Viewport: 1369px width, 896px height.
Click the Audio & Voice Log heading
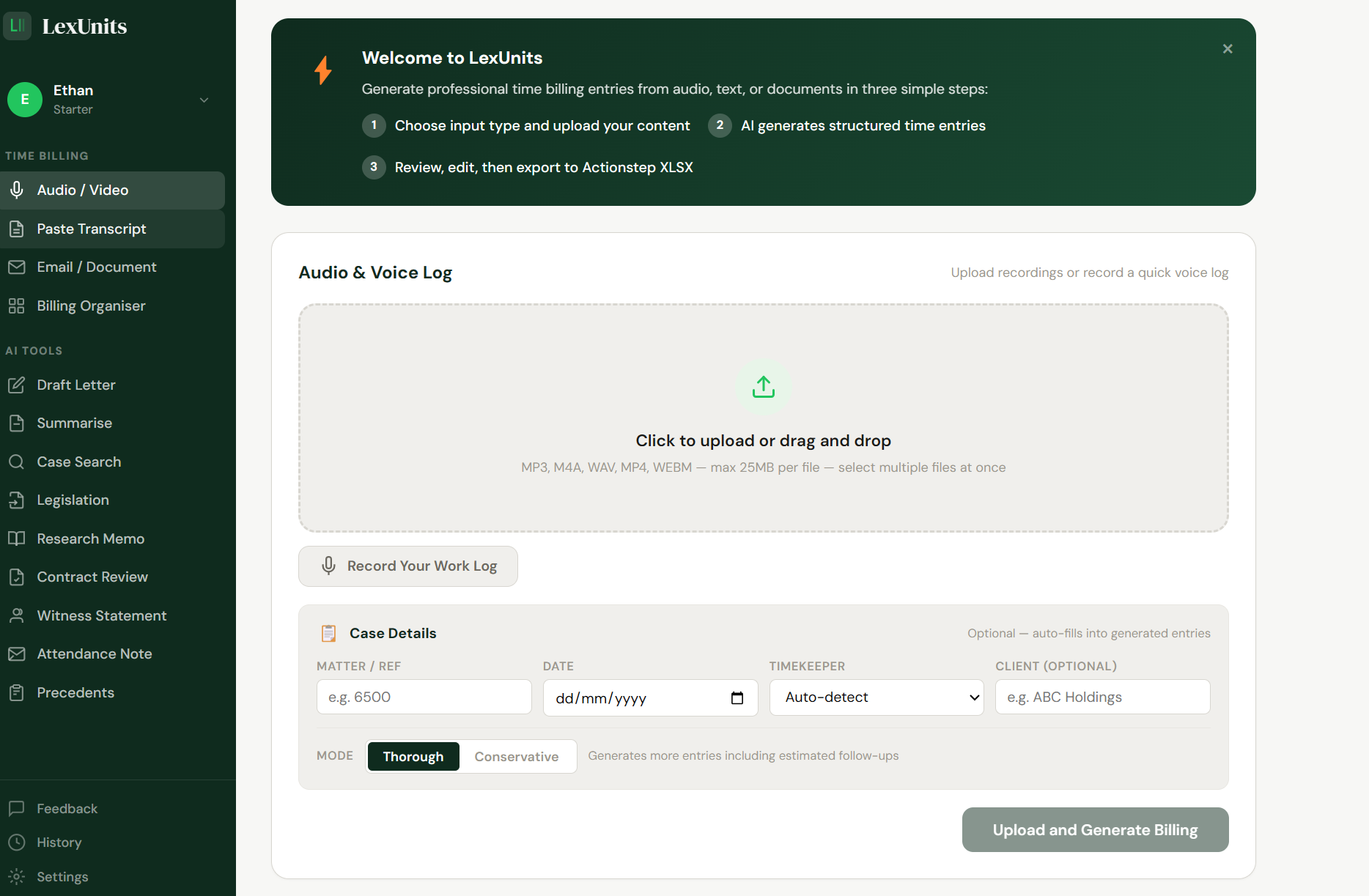coord(376,273)
